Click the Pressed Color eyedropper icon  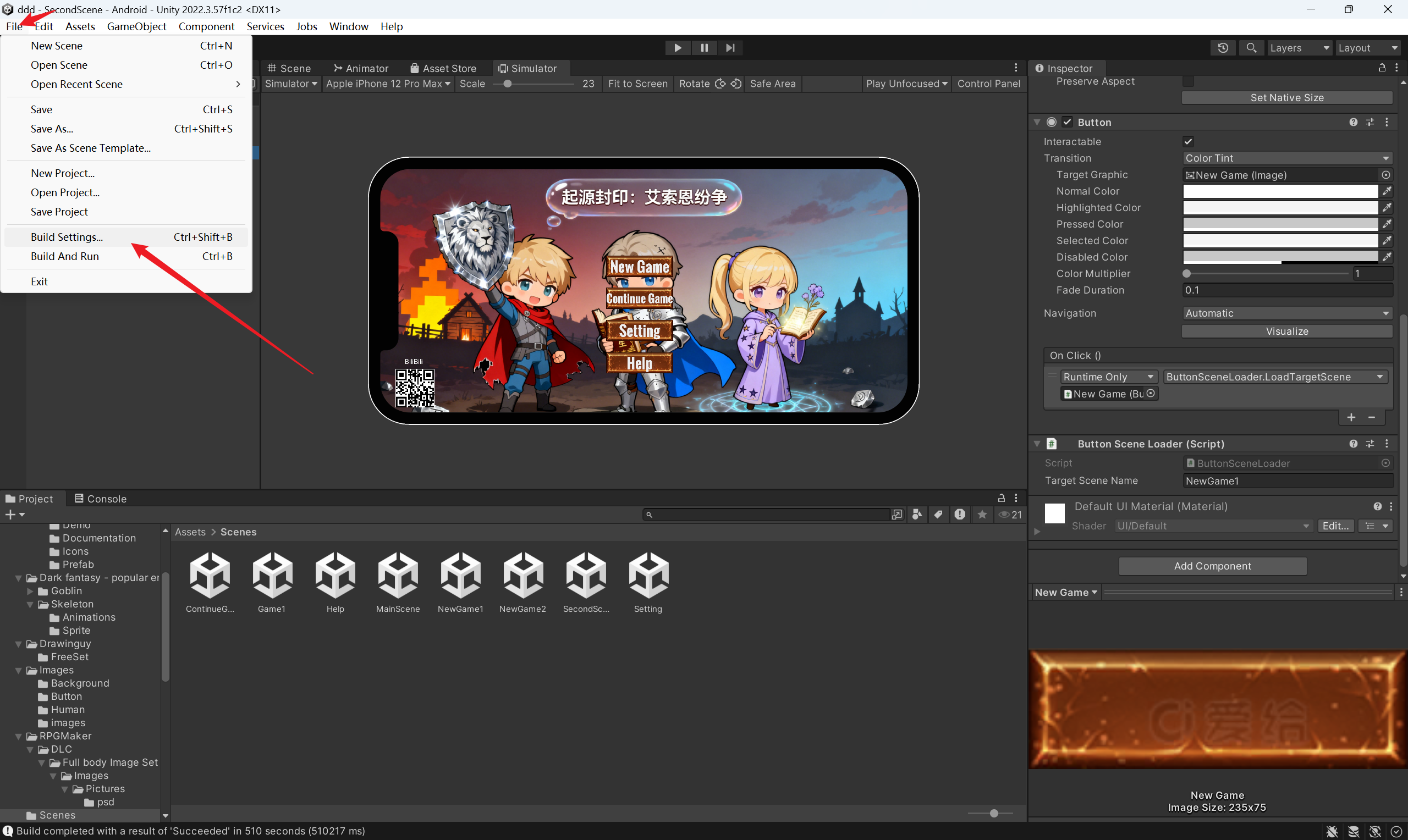click(1387, 224)
